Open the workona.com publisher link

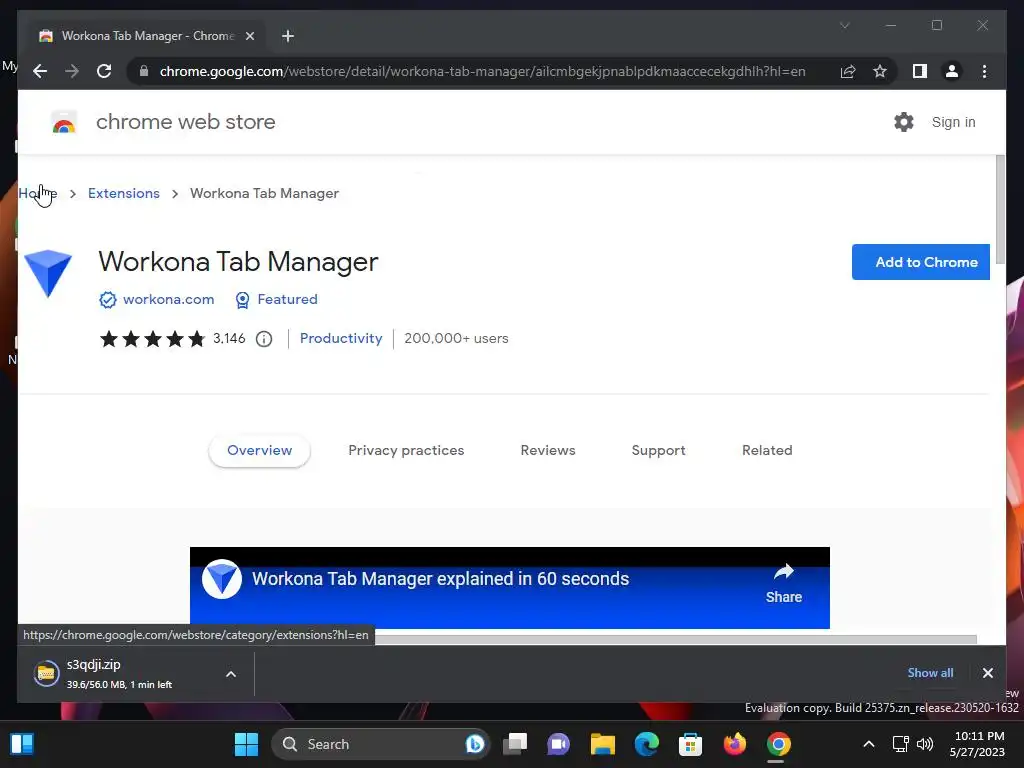168,299
